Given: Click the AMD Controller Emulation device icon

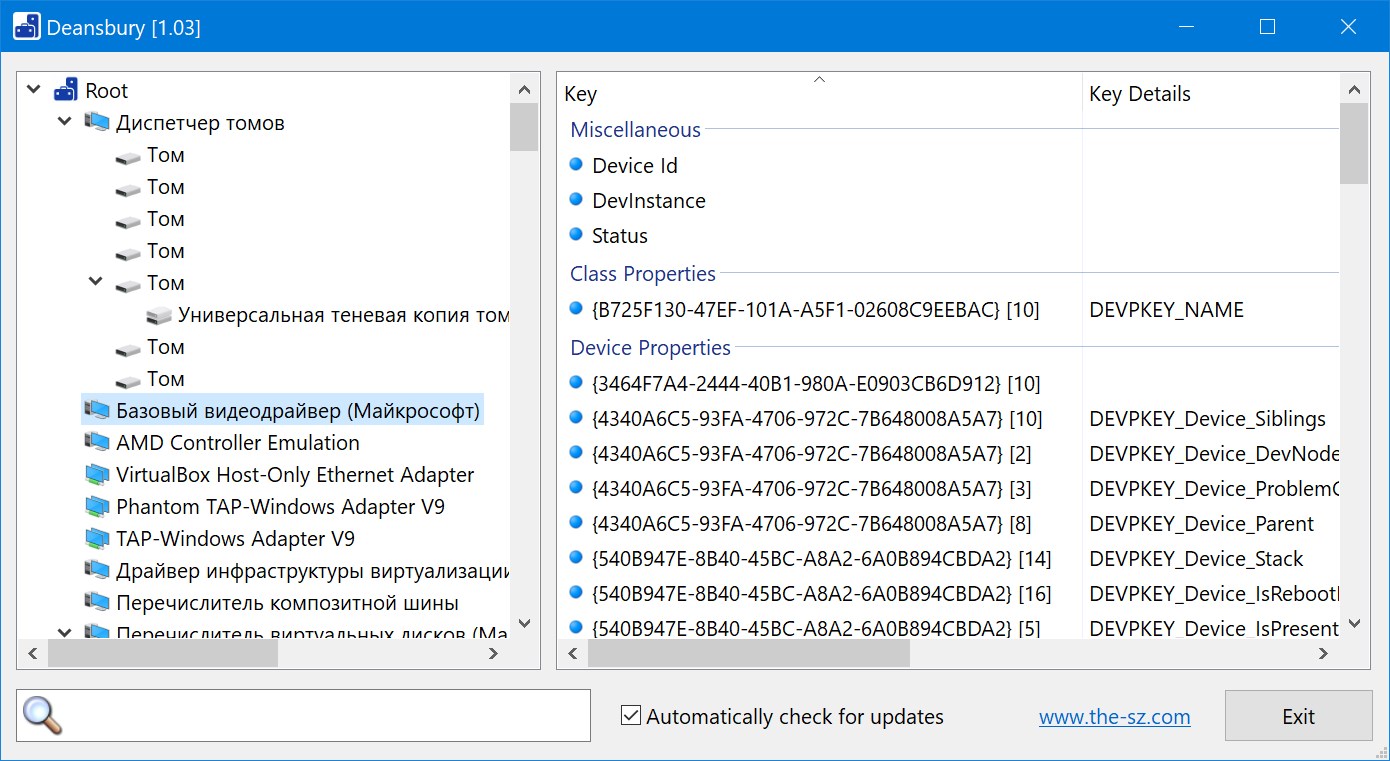Looking at the screenshot, I should point(97,443).
